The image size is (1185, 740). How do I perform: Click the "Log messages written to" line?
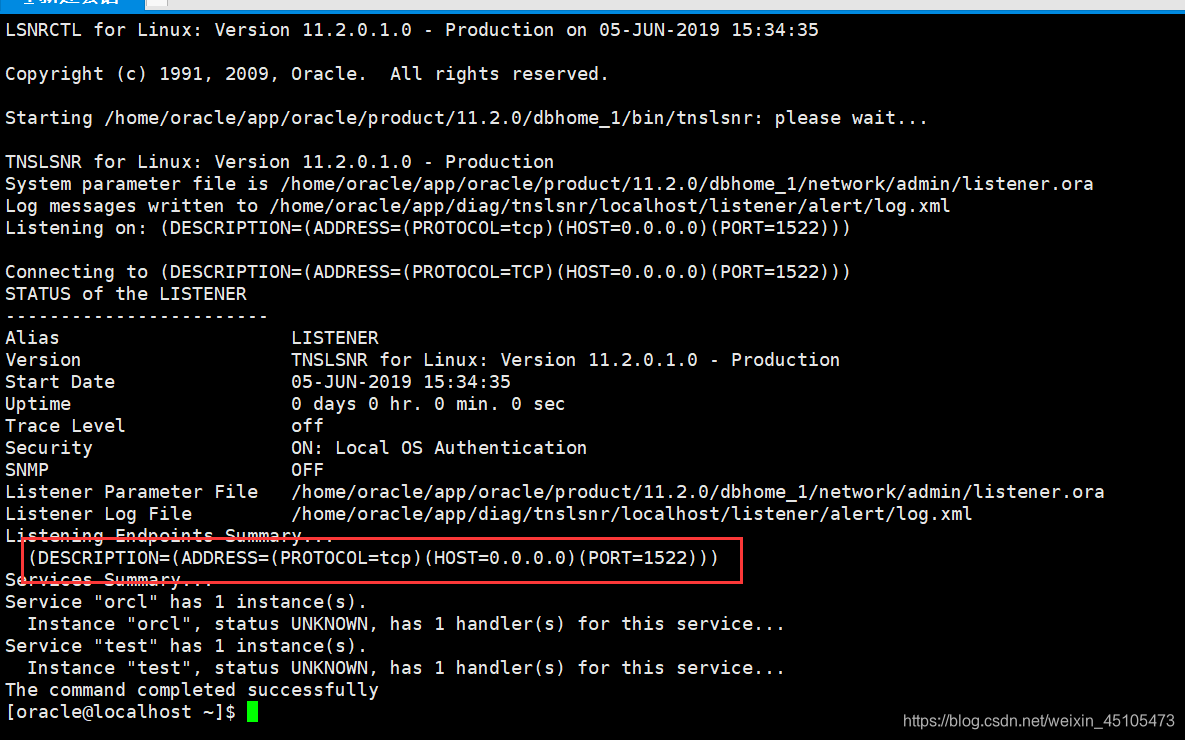point(478,206)
